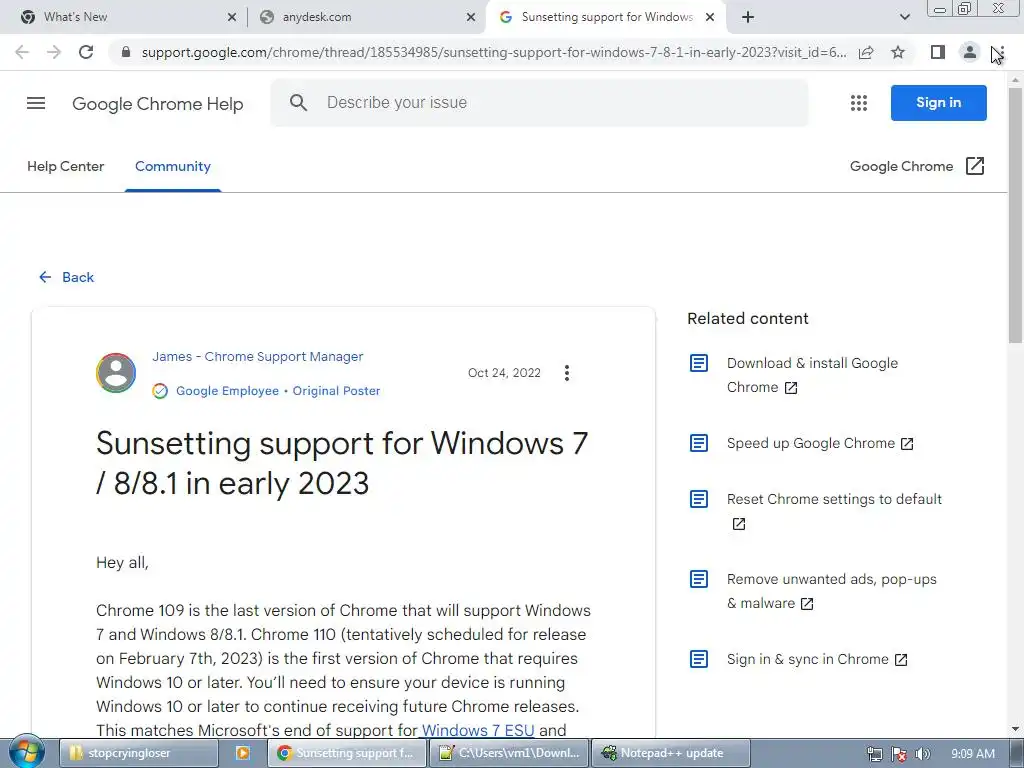
Task: Open the Windows Start button
Action: [x=27, y=752]
